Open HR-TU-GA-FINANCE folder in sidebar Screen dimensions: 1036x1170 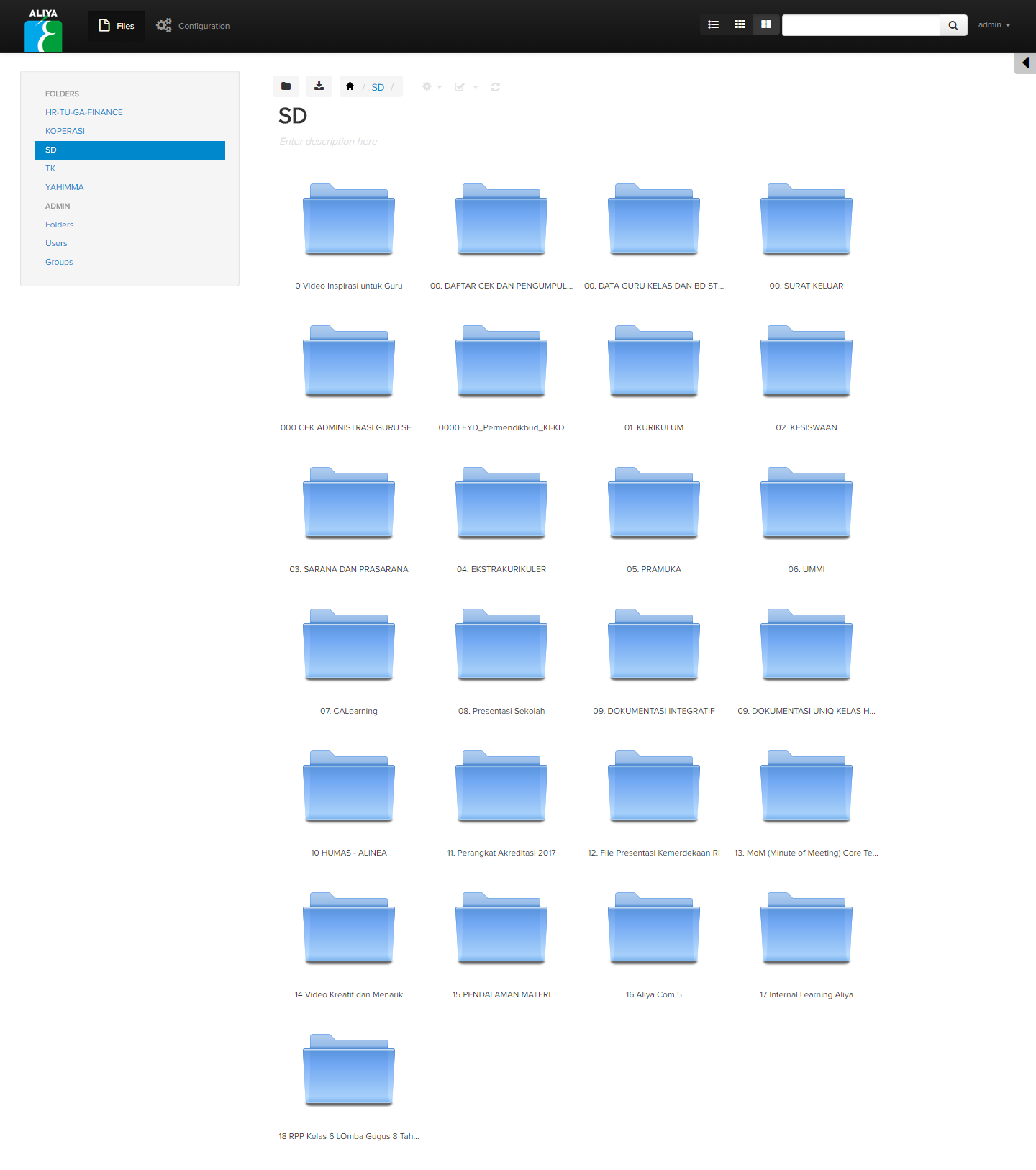pyautogui.click(x=84, y=112)
